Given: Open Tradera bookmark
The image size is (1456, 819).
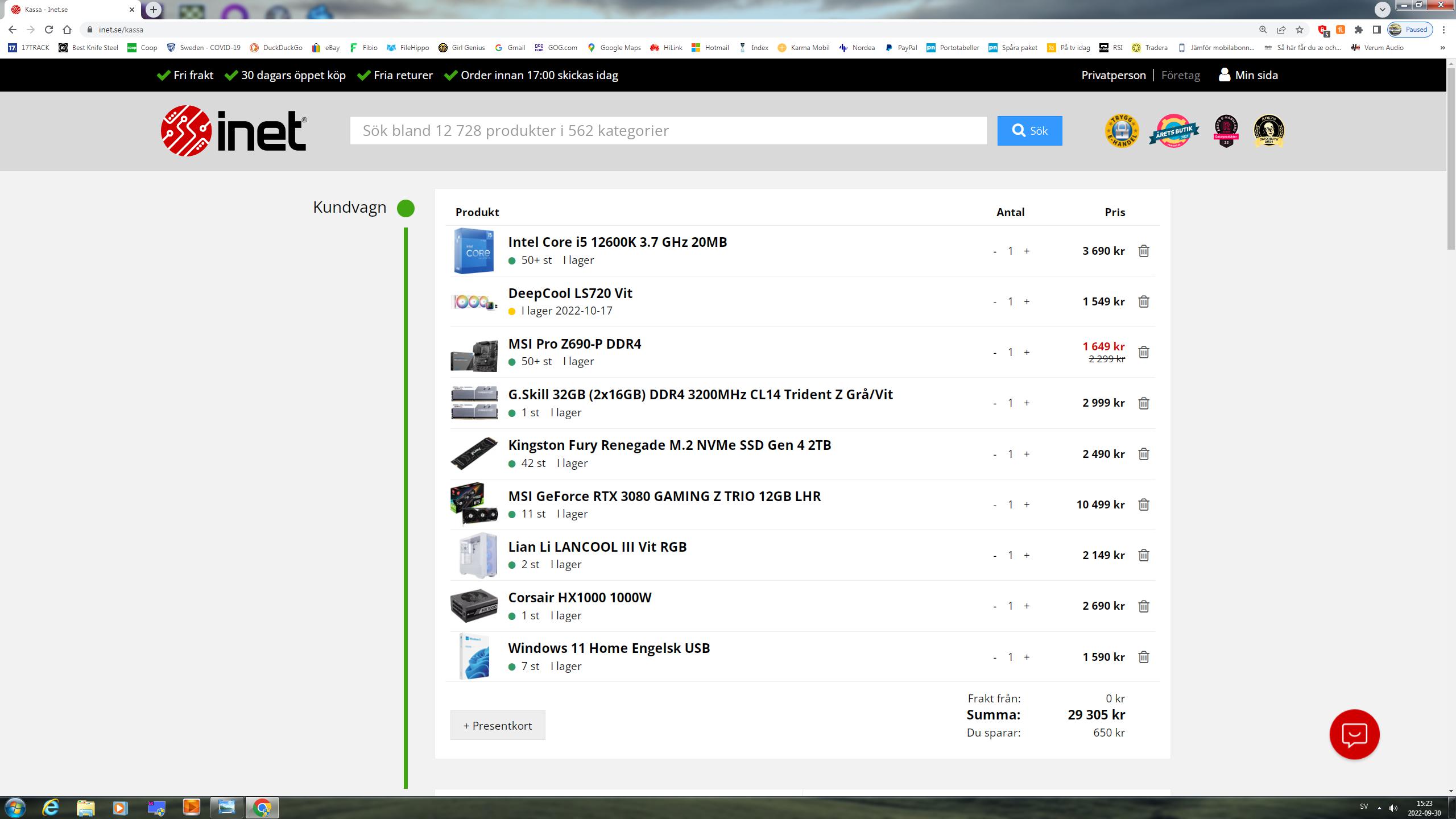Looking at the screenshot, I should click(1149, 48).
